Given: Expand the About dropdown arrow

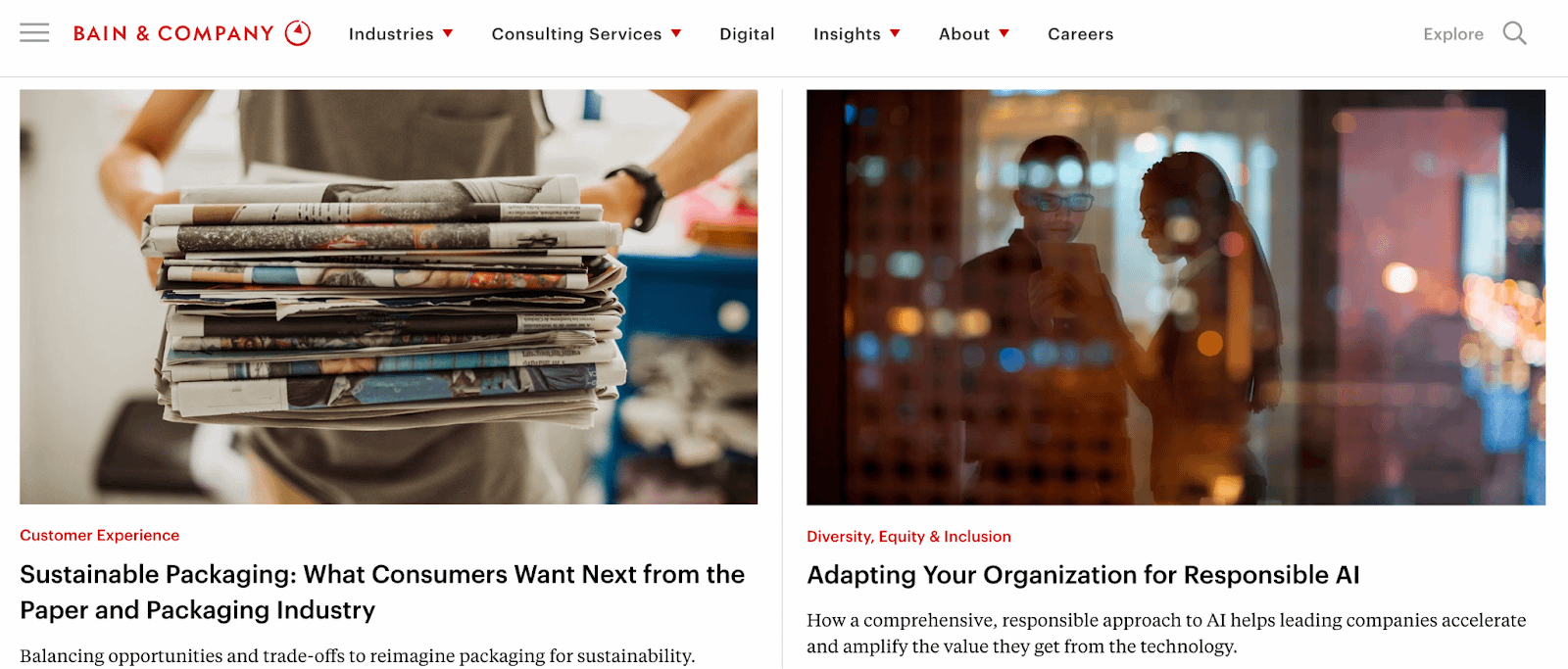Looking at the screenshot, I should point(1004,33).
